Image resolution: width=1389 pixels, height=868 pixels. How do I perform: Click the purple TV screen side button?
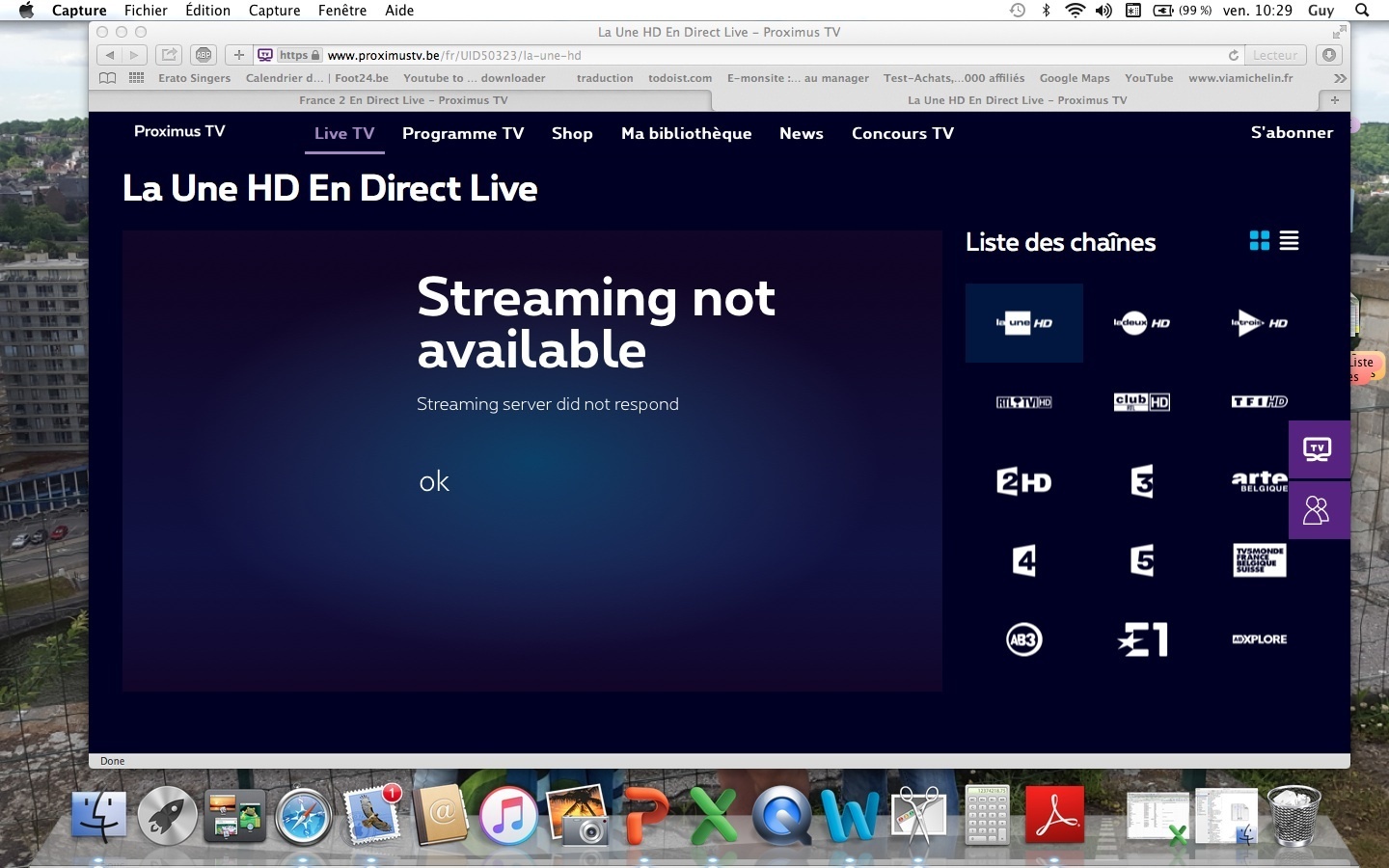point(1319,449)
